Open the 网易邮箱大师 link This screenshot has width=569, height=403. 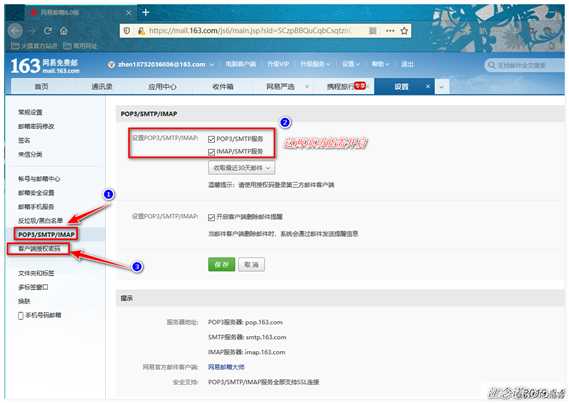click(x=226, y=367)
